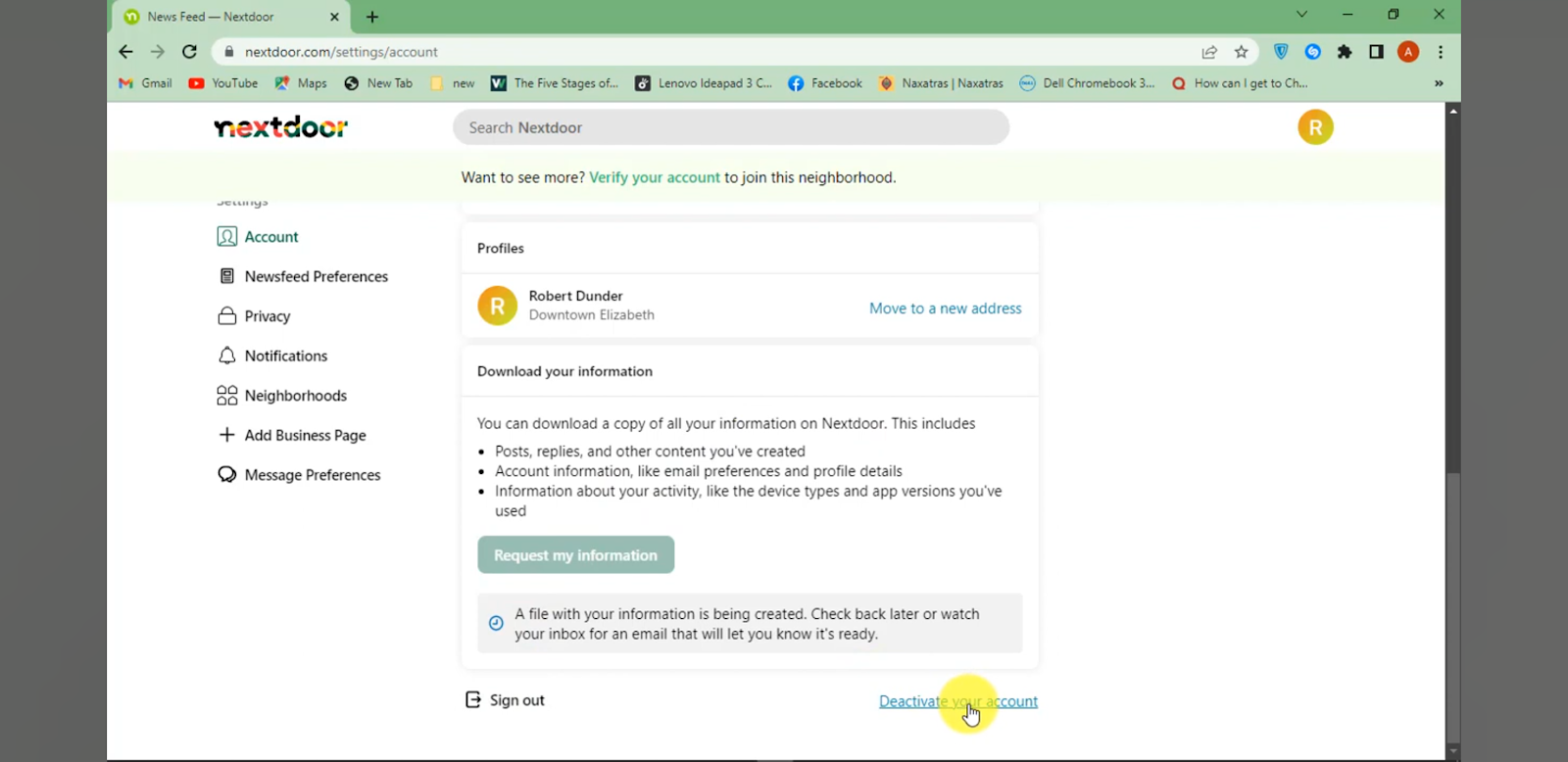Image resolution: width=1568 pixels, height=762 pixels.
Task: Click the share page icon in address bar
Action: (1209, 52)
